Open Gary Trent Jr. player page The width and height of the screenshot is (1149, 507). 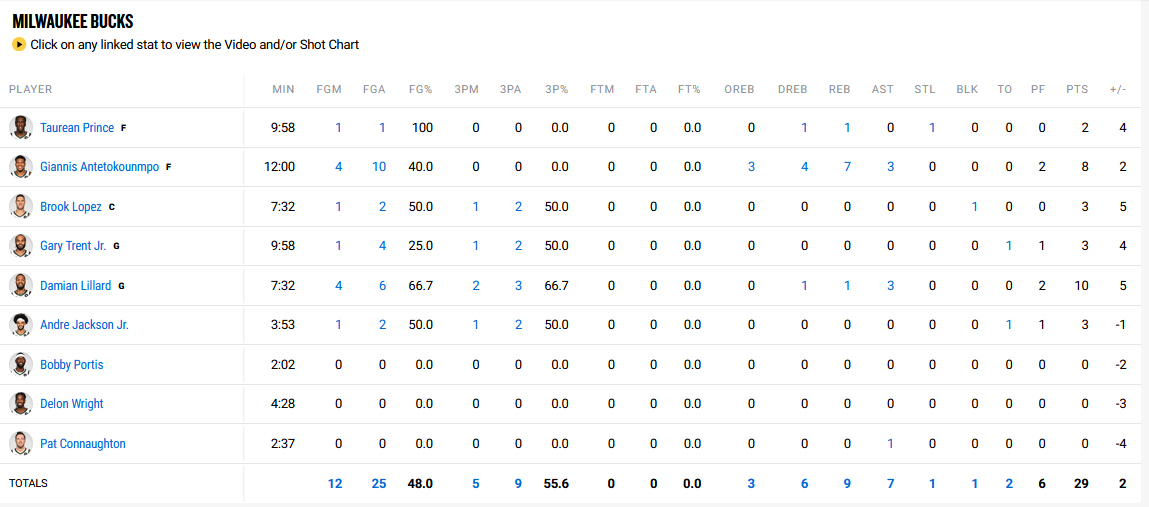72,246
